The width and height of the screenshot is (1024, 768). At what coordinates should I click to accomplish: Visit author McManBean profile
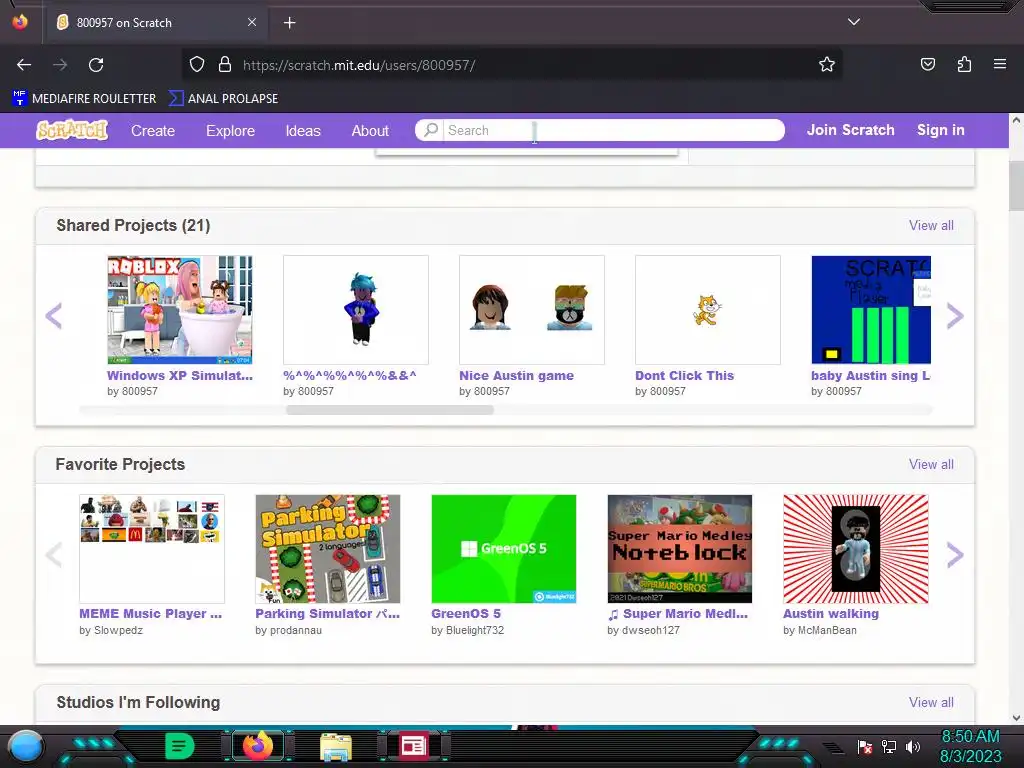[x=827, y=630]
